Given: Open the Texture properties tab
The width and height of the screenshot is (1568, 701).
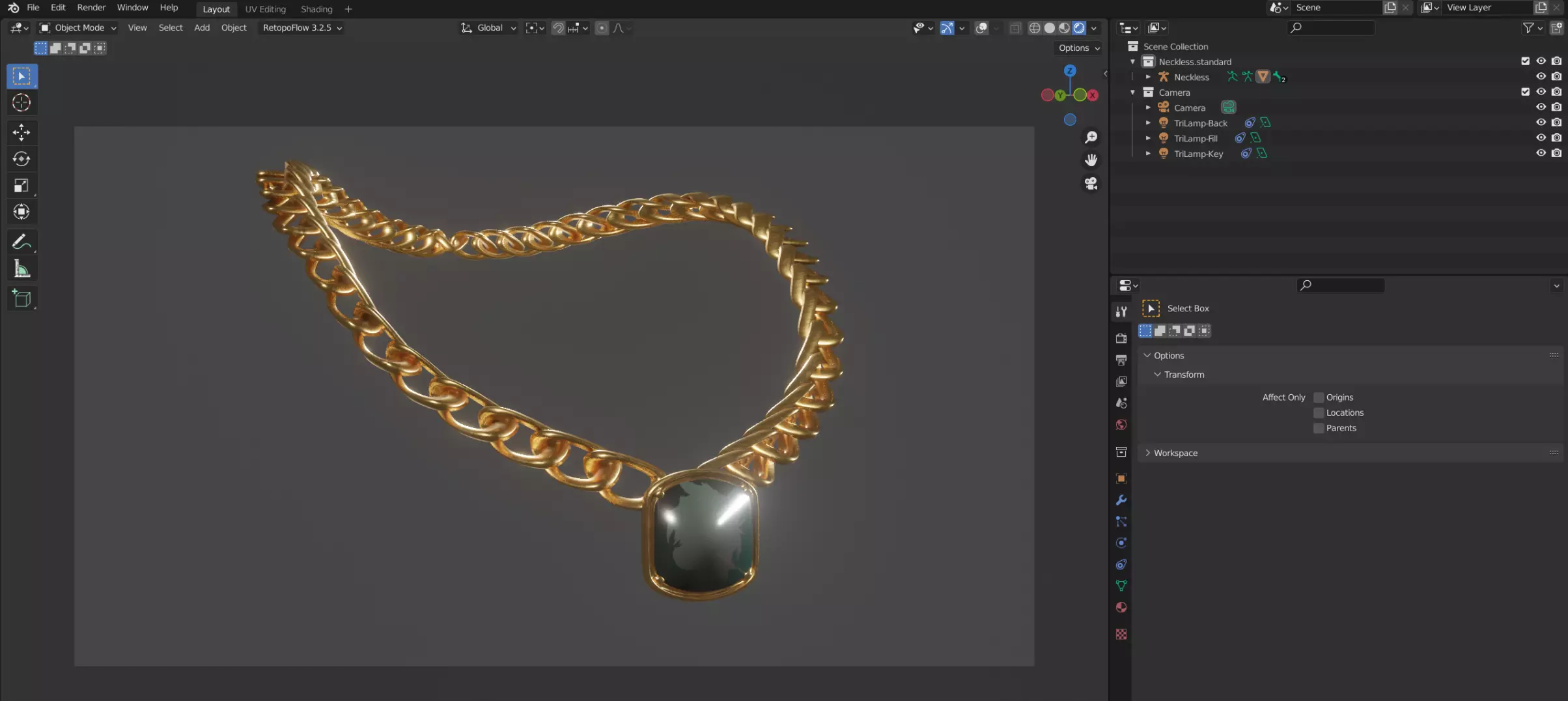Looking at the screenshot, I should point(1121,634).
